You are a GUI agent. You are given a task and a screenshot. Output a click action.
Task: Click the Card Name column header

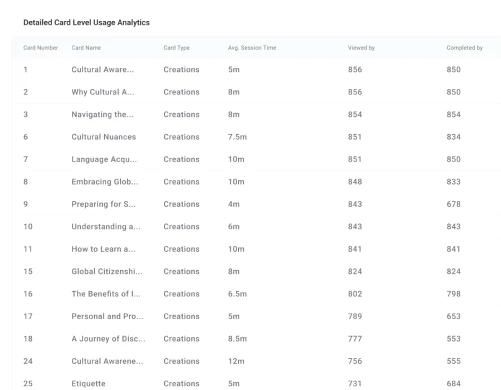[x=86, y=48]
